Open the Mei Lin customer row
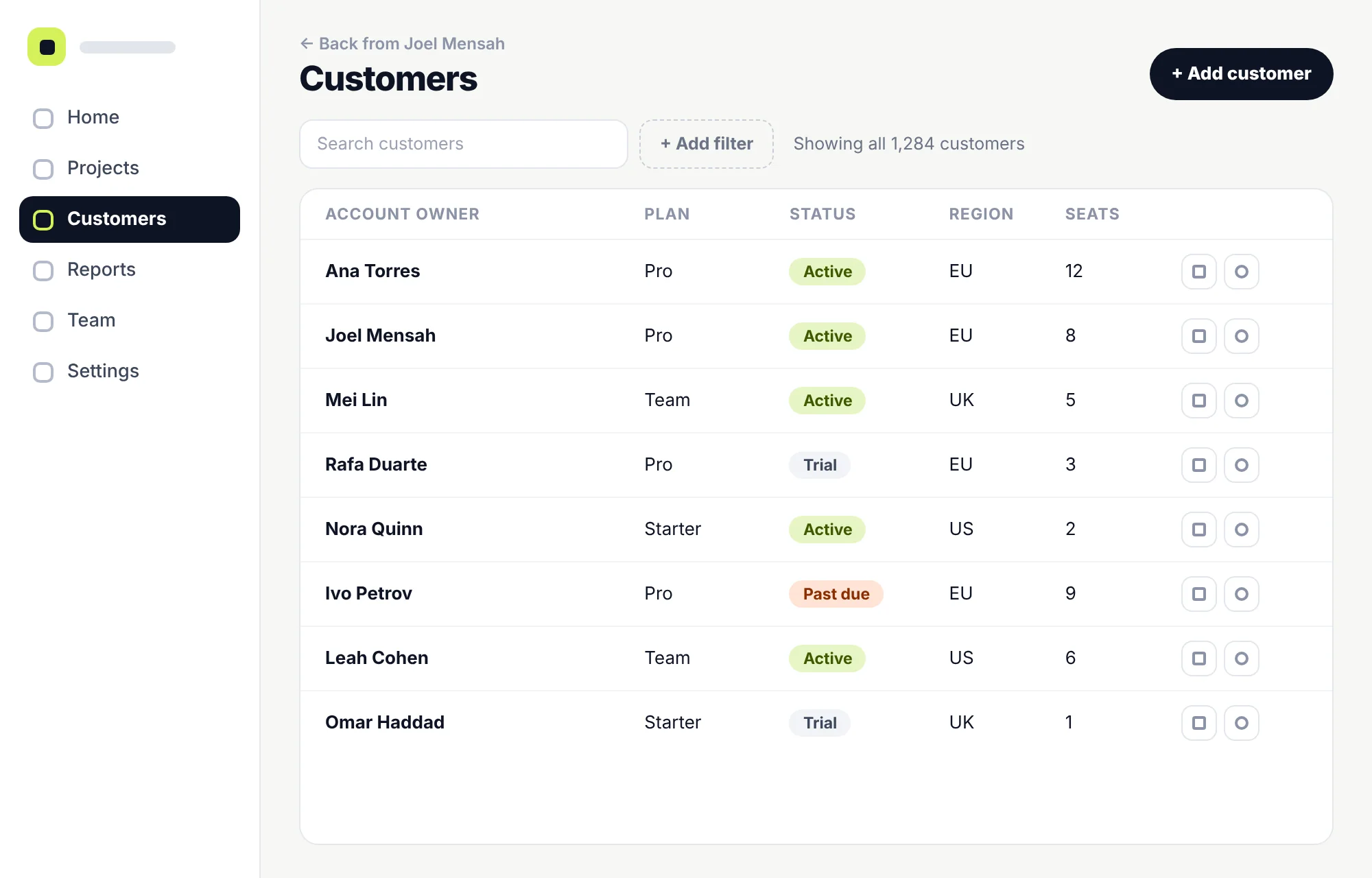This screenshot has width=1372, height=878. [816, 401]
